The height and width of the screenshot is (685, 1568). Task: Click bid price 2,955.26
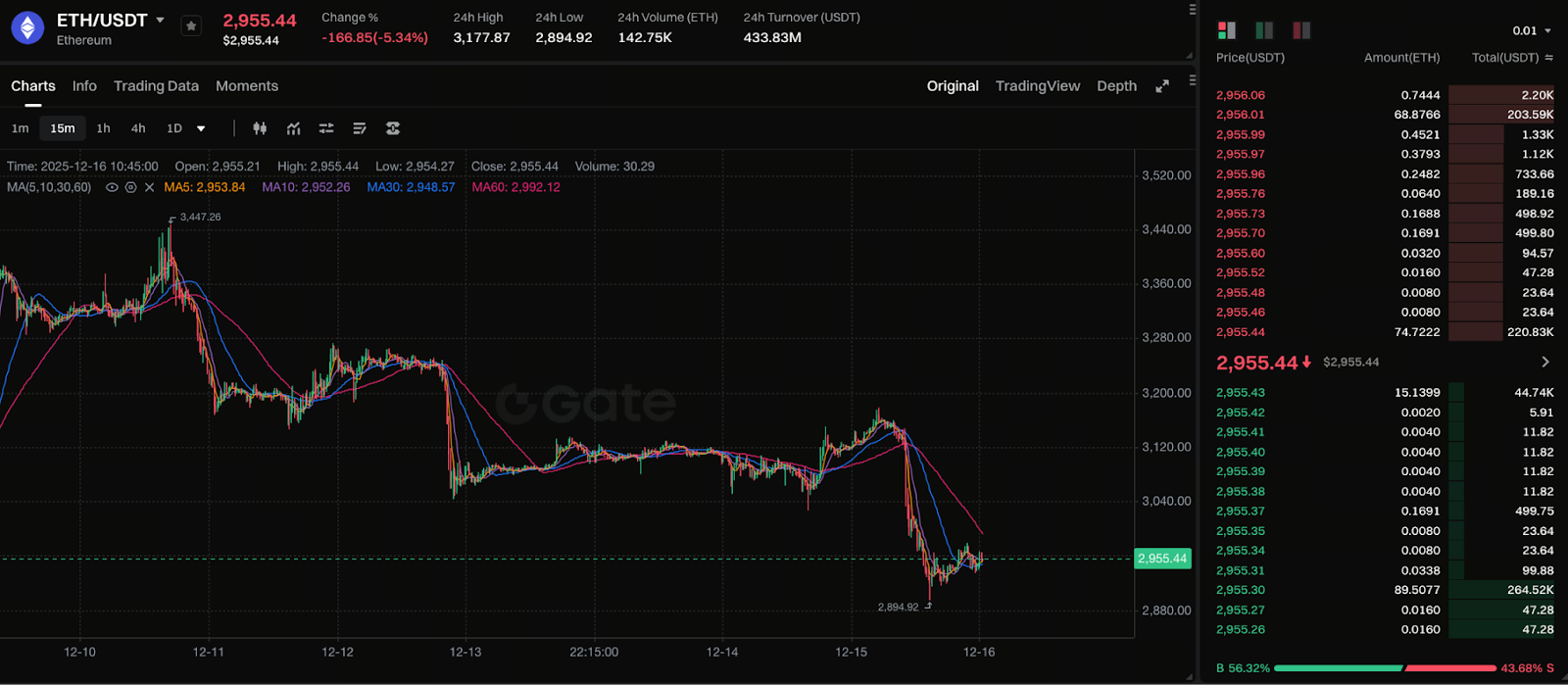tap(1241, 629)
